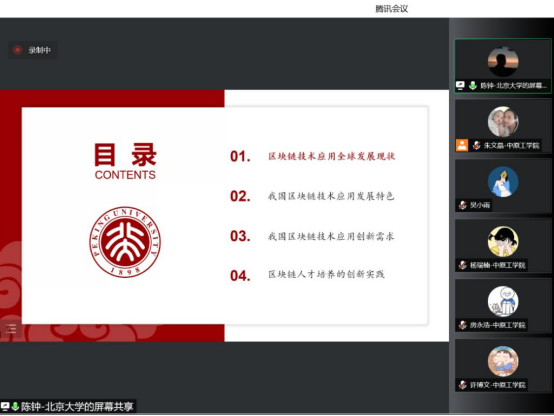Screen dimensions: 554x416
Task: Click the Peking University logo on the slide
Action: (125, 242)
